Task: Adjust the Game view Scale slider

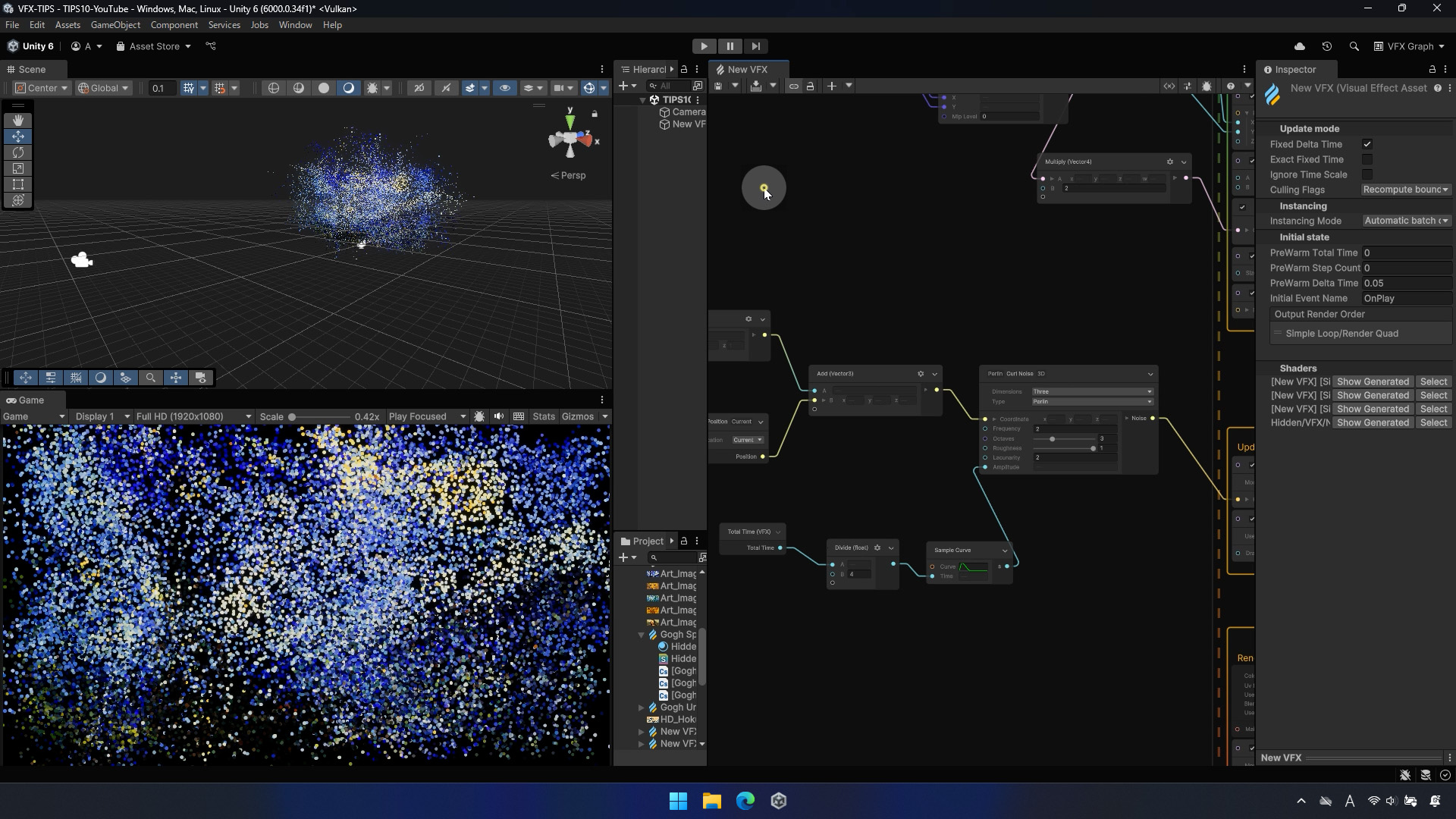Action: click(x=292, y=417)
